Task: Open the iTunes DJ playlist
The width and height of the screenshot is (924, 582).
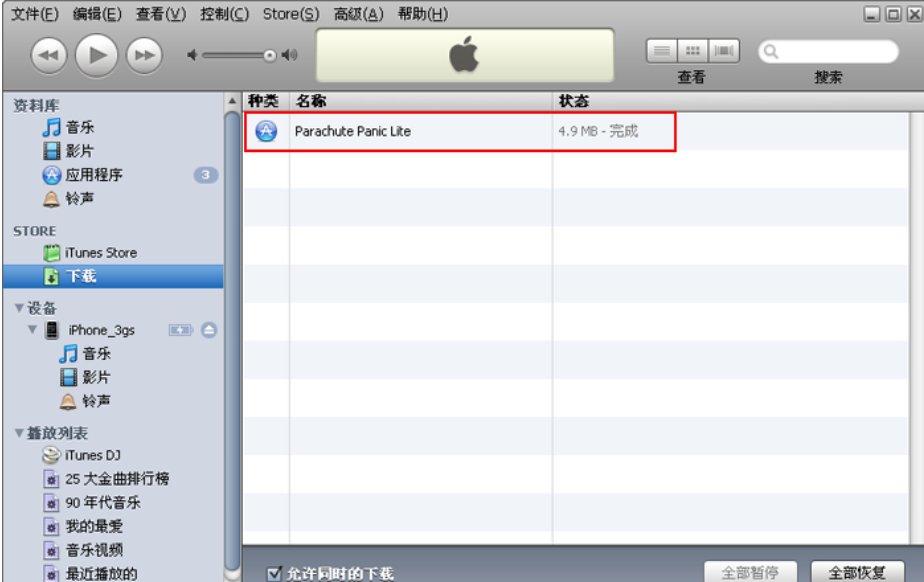Action: coord(93,455)
